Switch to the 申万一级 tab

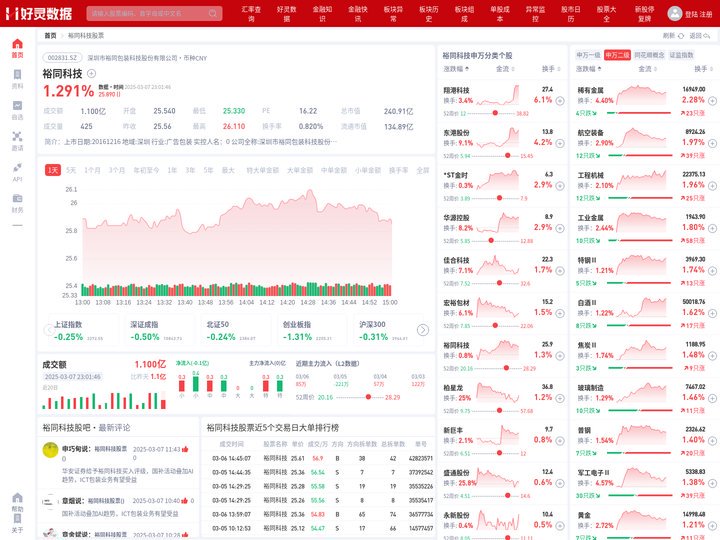tap(588, 55)
